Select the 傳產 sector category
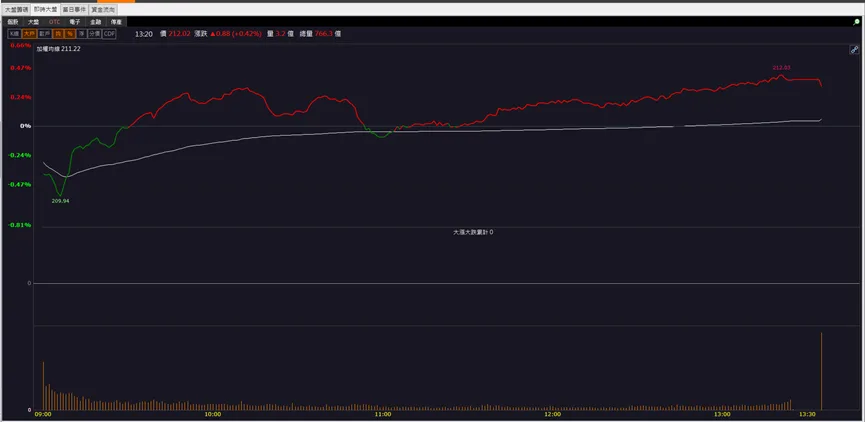The height and width of the screenshot is (422, 865). click(116, 22)
